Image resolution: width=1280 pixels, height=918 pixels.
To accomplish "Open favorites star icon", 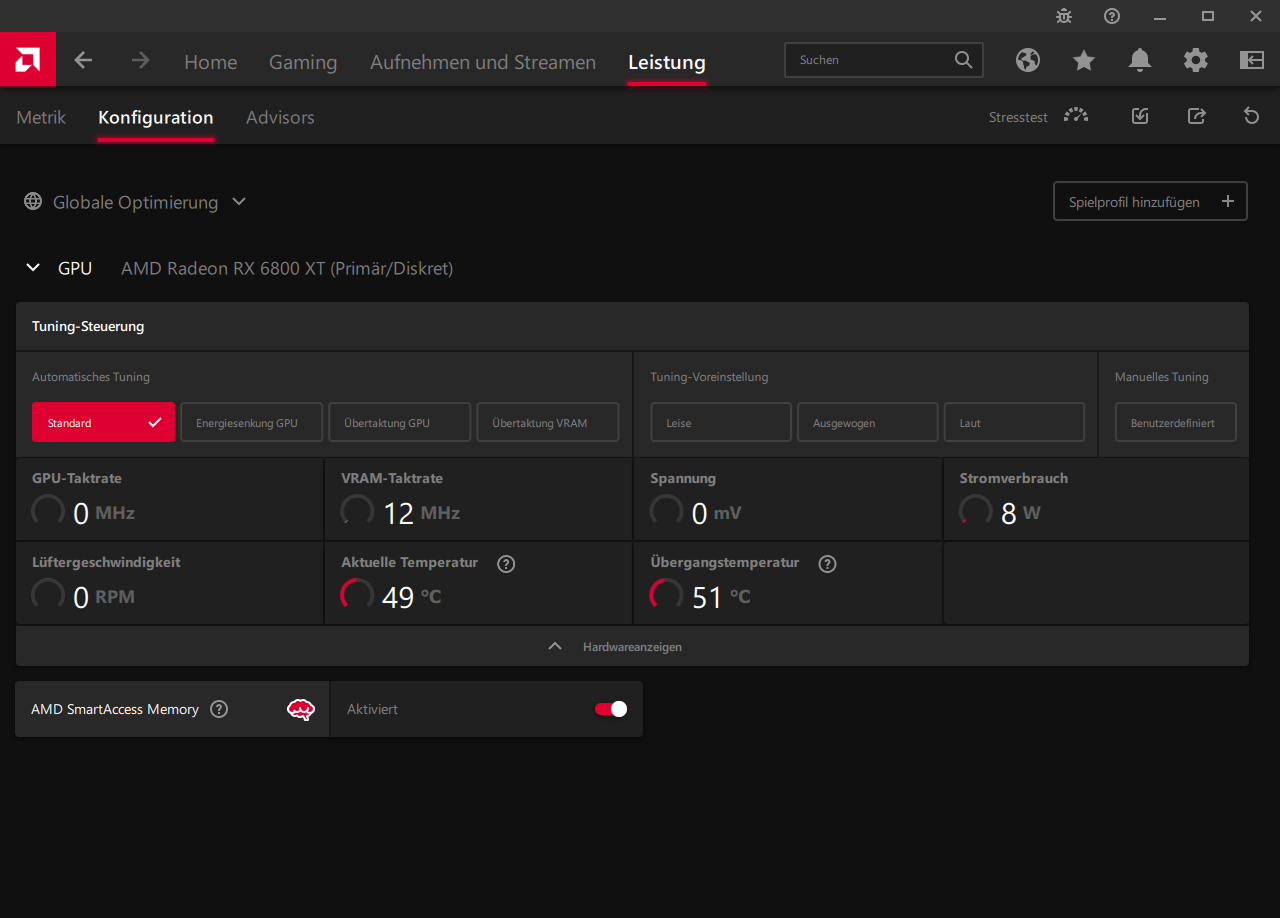I will (x=1084, y=60).
